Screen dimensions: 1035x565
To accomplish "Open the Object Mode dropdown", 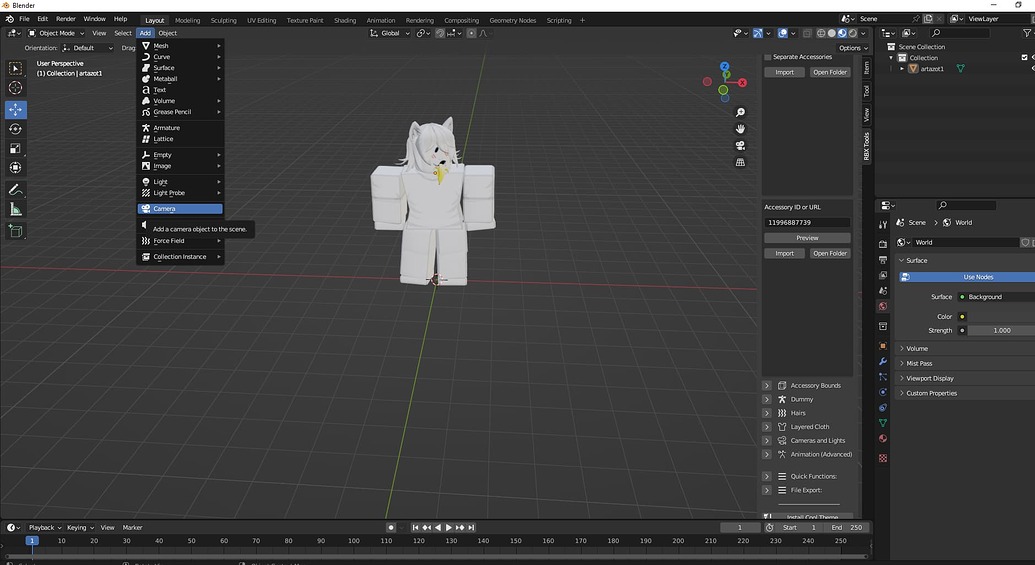I will [x=56, y=33].
